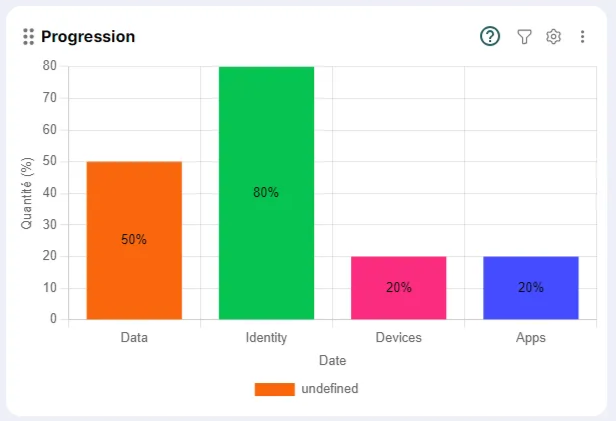Open the help question mark icon
616x421 pixels.
pyautogui.click(x=490, y=37)
